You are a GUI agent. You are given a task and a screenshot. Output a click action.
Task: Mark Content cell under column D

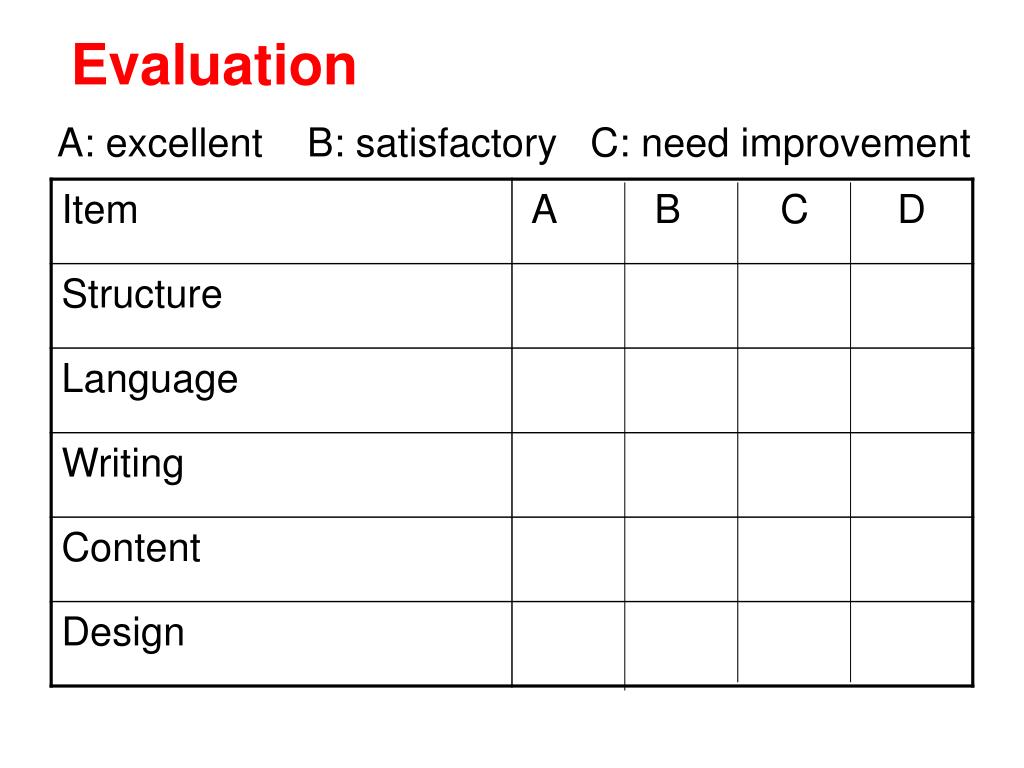click(912, 559)
